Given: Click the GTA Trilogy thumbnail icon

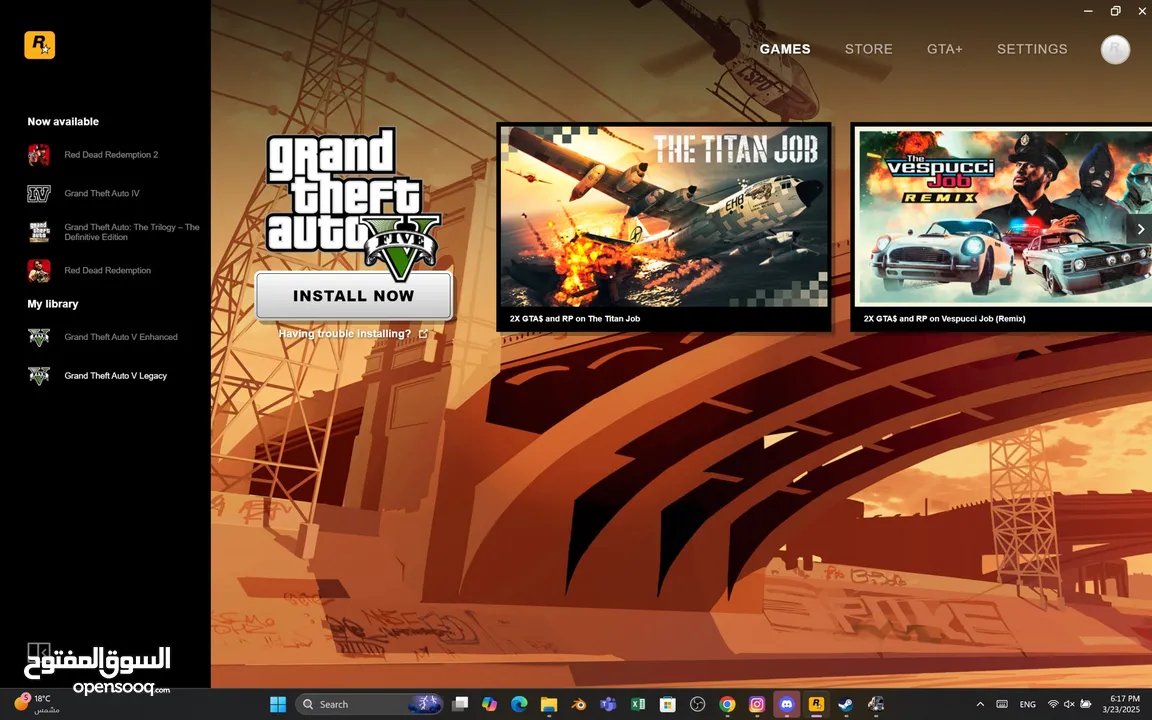Looking at the screenshot, I should (x=39, y=232).
